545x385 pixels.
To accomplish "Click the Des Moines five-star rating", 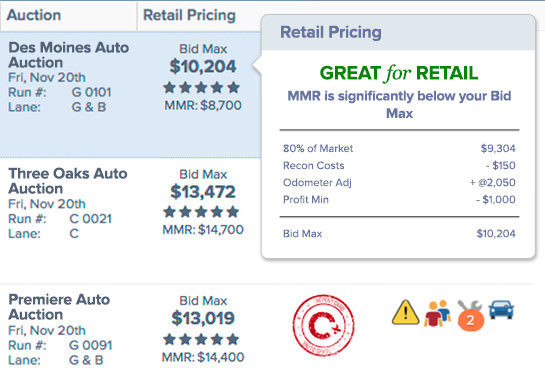I will [x=202, y=87].
